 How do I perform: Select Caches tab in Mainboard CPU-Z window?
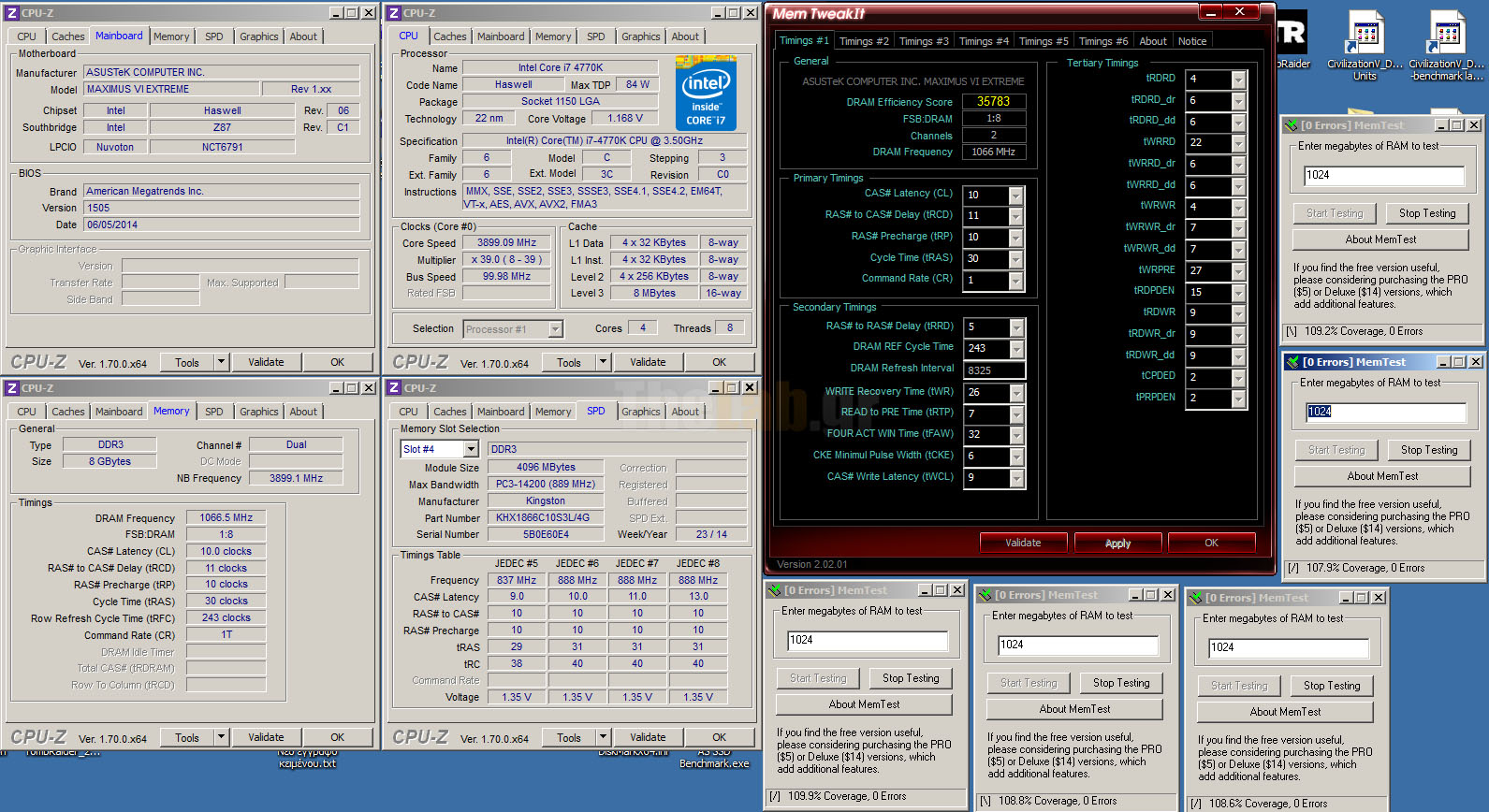click(67, 36)
